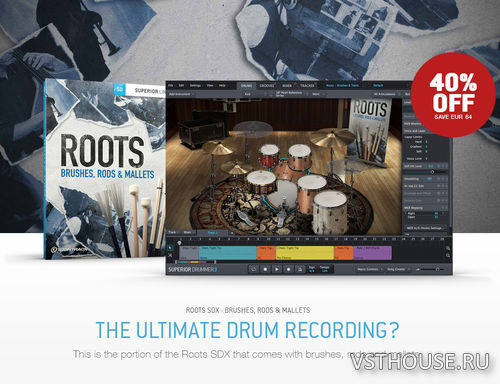Click the song overview scrollbar under timeline

pos(196,262)
